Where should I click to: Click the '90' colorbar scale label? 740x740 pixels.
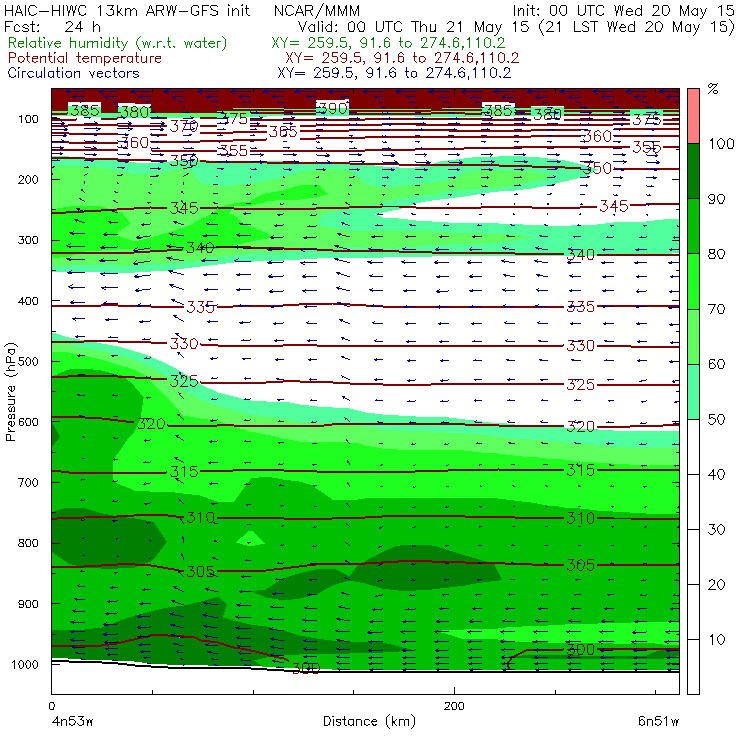(716, 199)
